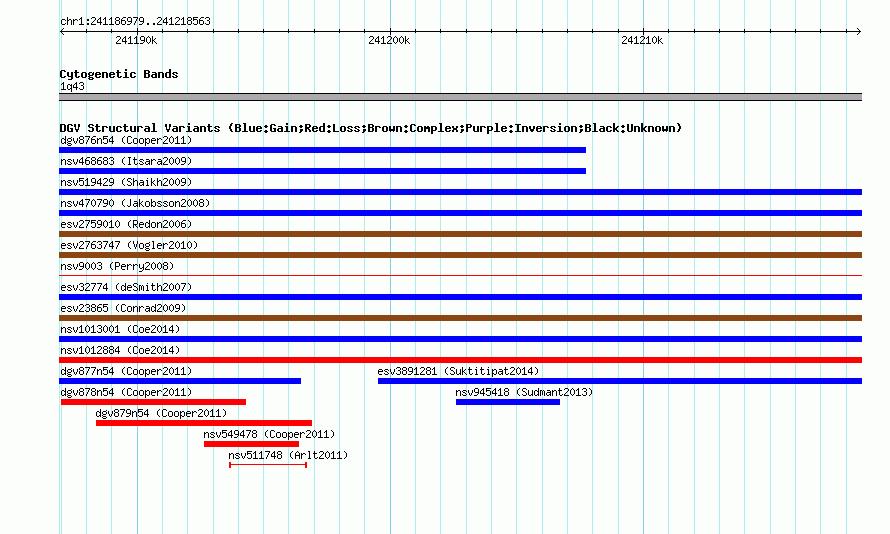
Task: Click the left arrowhead of the ruler
Action: (62, 32)
